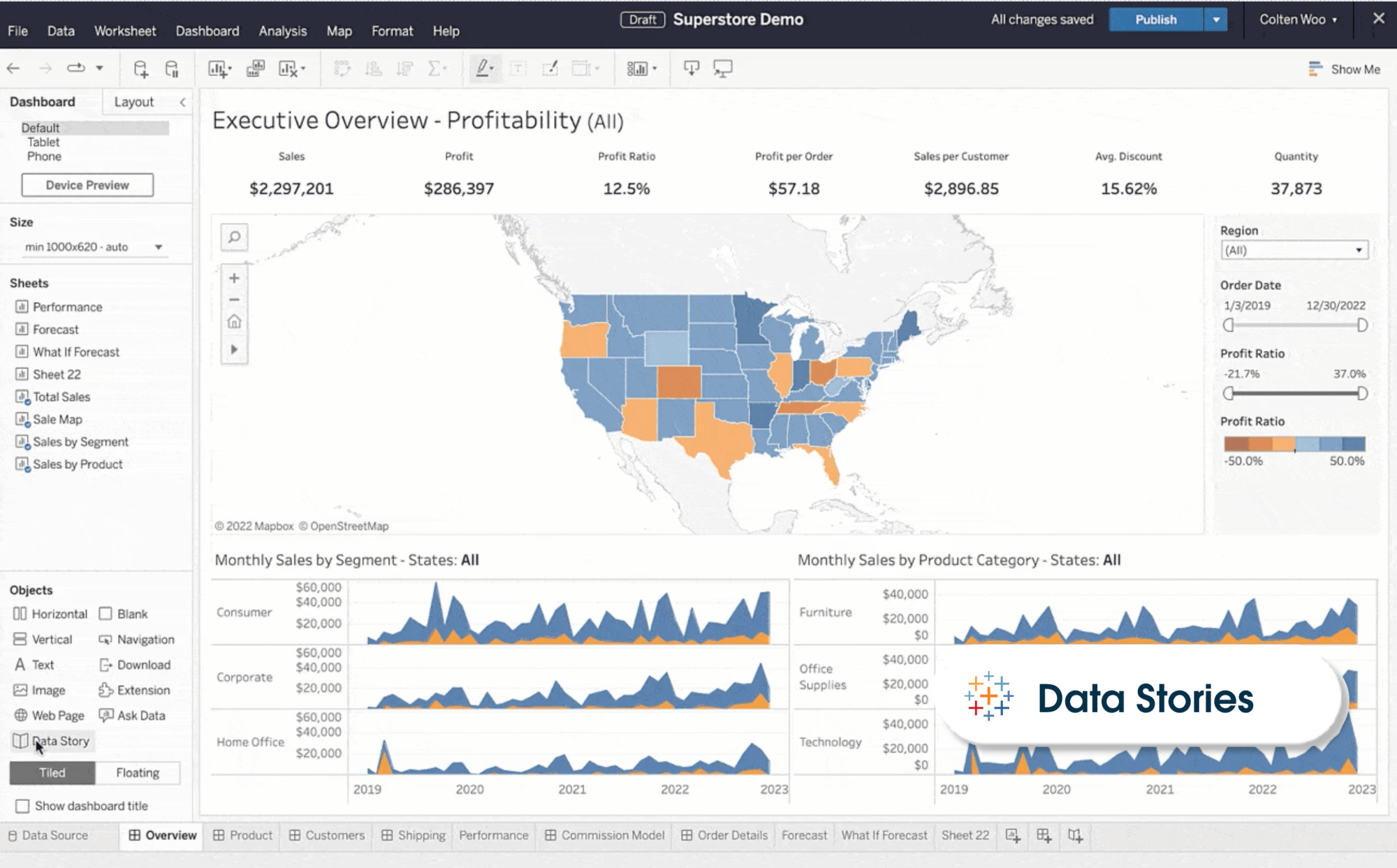The height and width of the screenshot is (868, 1397).
Task: Click the Data Story object icon
Action: pyautogui.click(x=21, y=740)
